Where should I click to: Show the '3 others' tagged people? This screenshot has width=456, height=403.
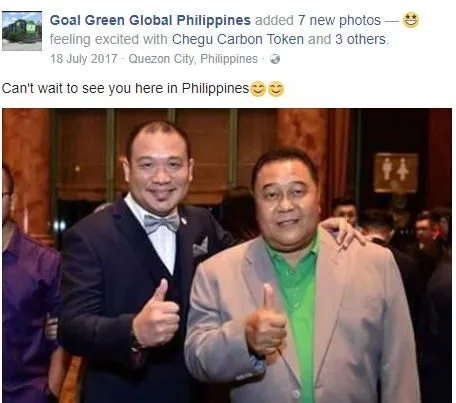pos(360,39)
